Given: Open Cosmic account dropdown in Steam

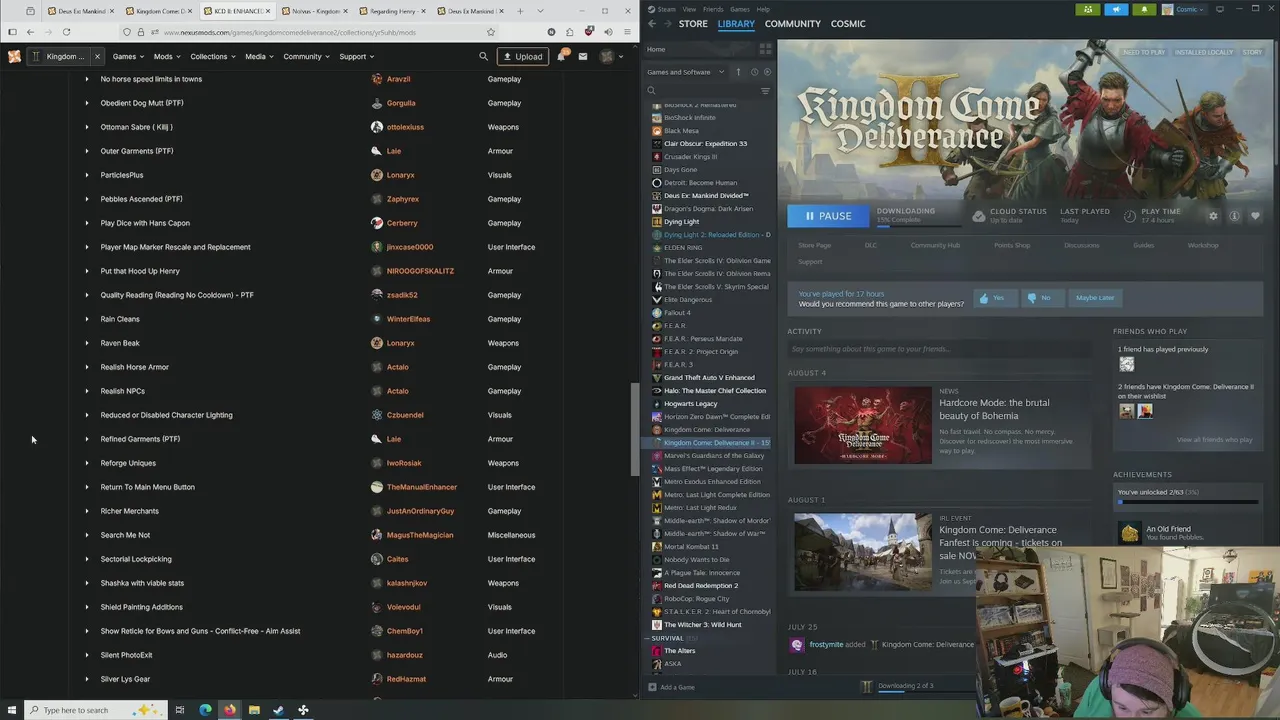Looking at the screenshot, I should click(1186, 9).
